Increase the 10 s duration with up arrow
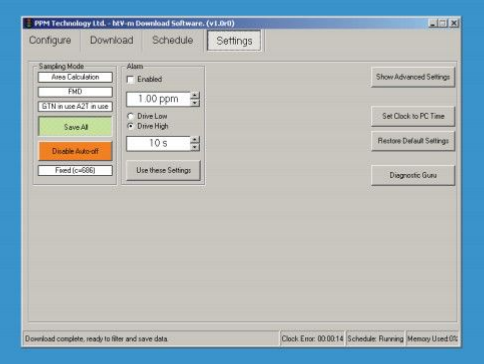Image resolution: width=485 pixels, height=364 pixels. pyautogui.click(x=195, y=140)
